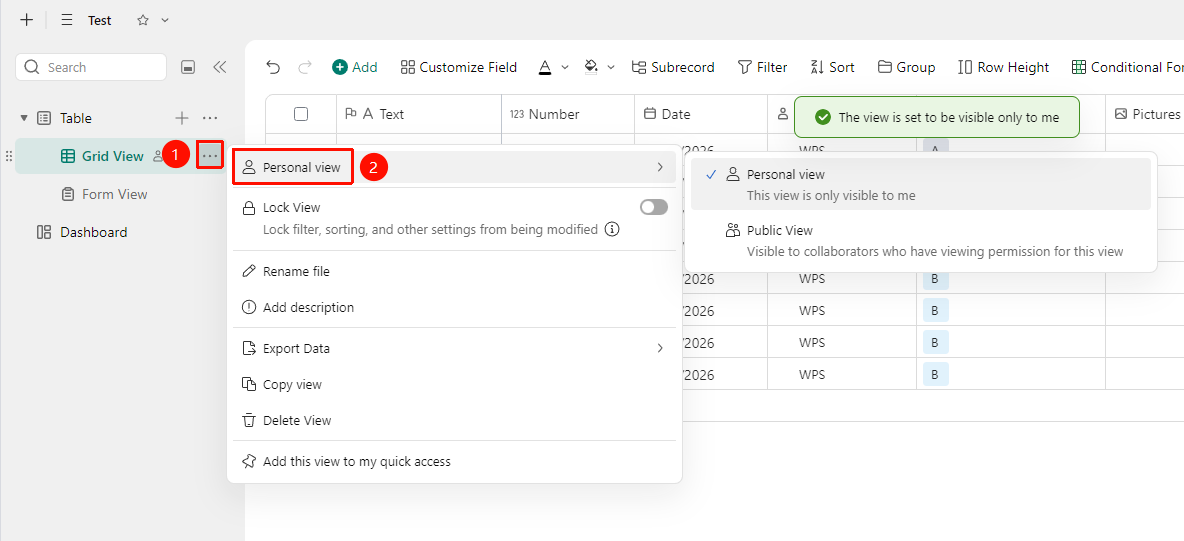The height and width of the screenshot is (541, 1184).
Task: Collapse the Table tree node
Action: click(24, 118)
